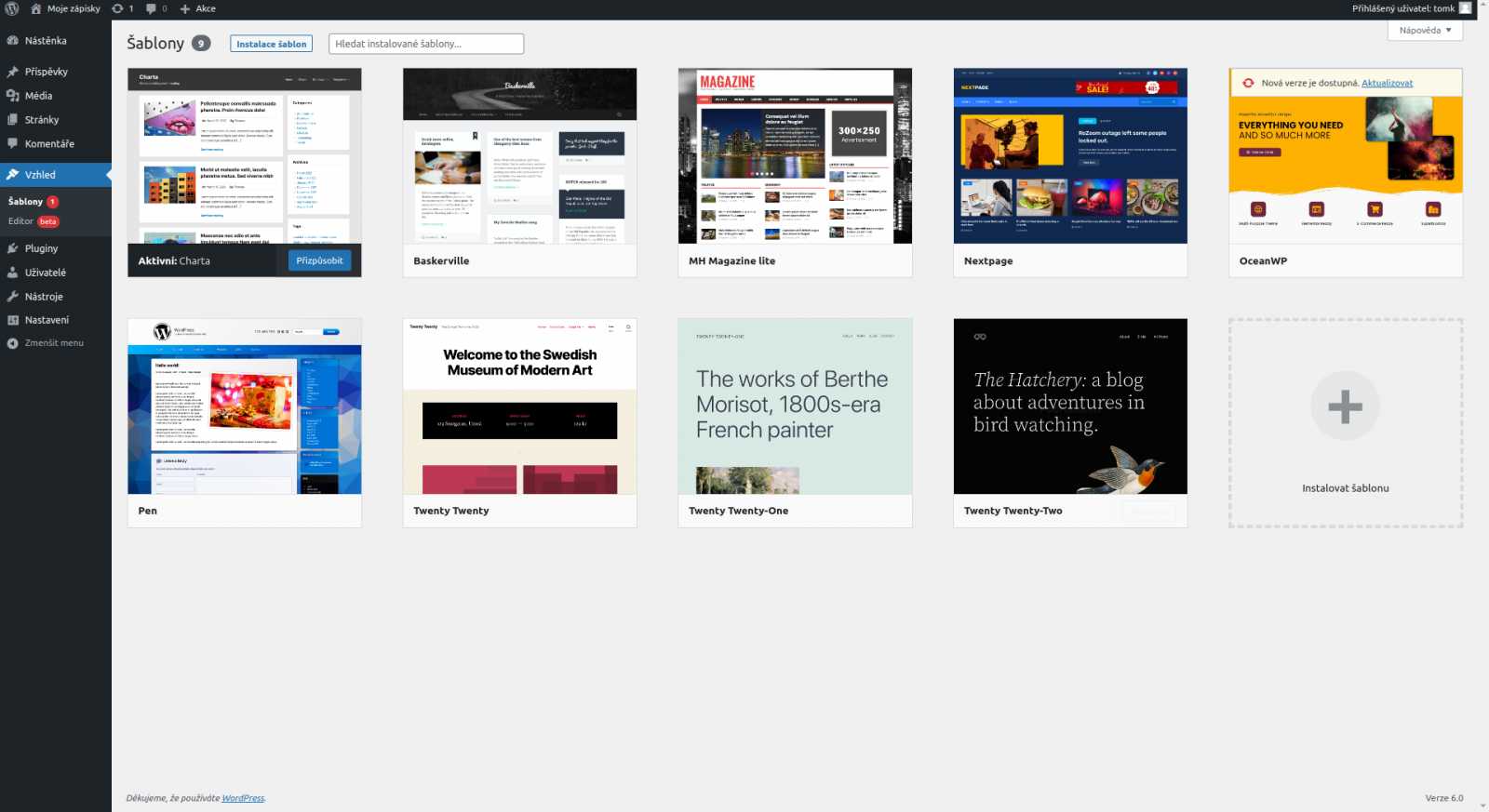The height and width of the screenshot is (812, 1489).
Task: Click the Nastavení settings icon
Action: (x=12, y=320)
